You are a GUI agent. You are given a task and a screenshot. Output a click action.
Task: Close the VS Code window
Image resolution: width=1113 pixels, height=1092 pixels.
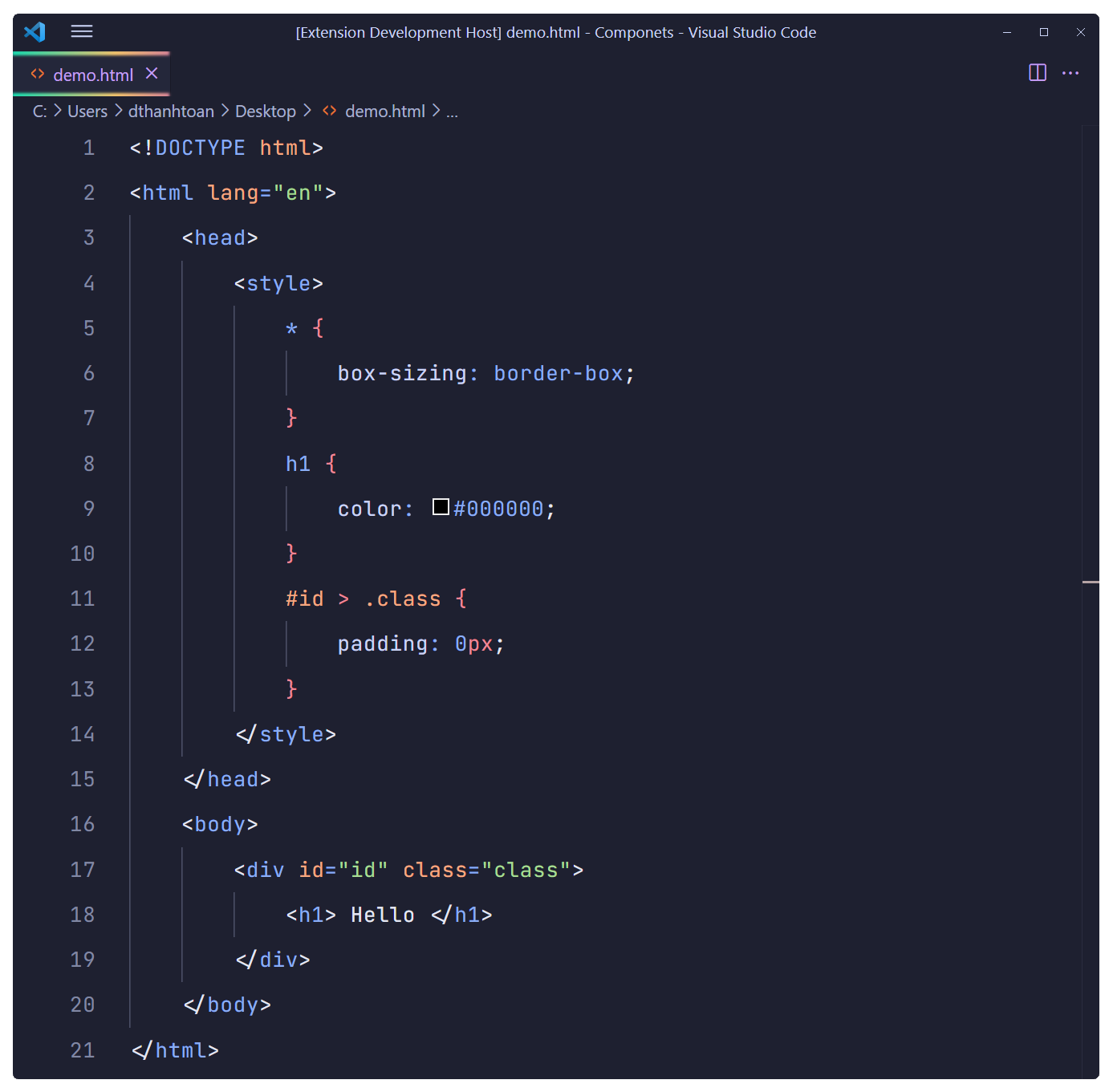point(1081,32)
